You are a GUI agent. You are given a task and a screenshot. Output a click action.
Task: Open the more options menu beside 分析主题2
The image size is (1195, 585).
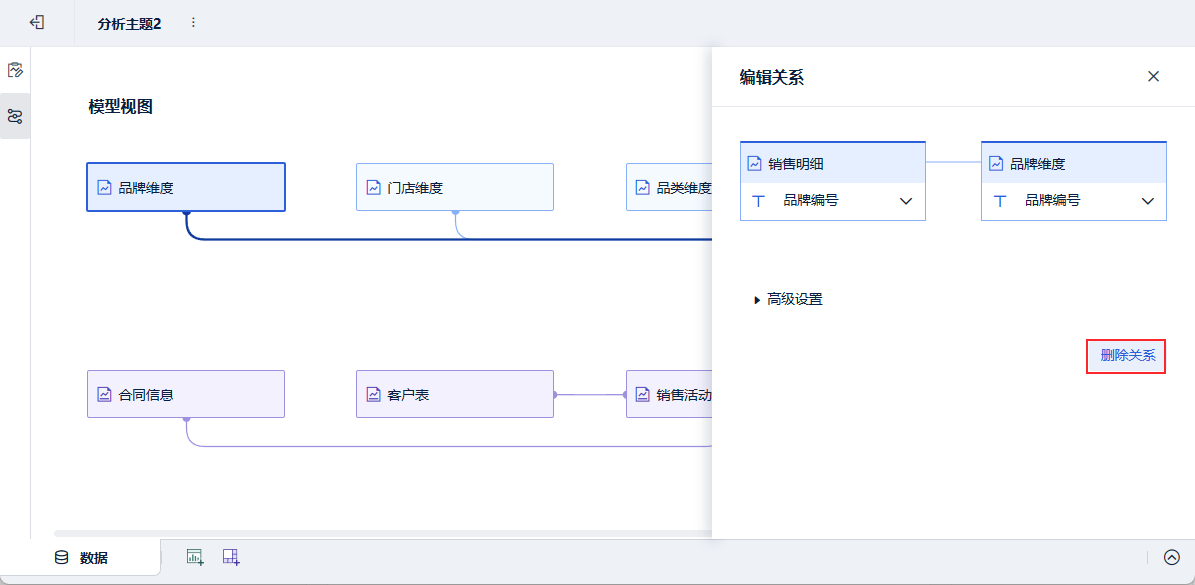193,22
